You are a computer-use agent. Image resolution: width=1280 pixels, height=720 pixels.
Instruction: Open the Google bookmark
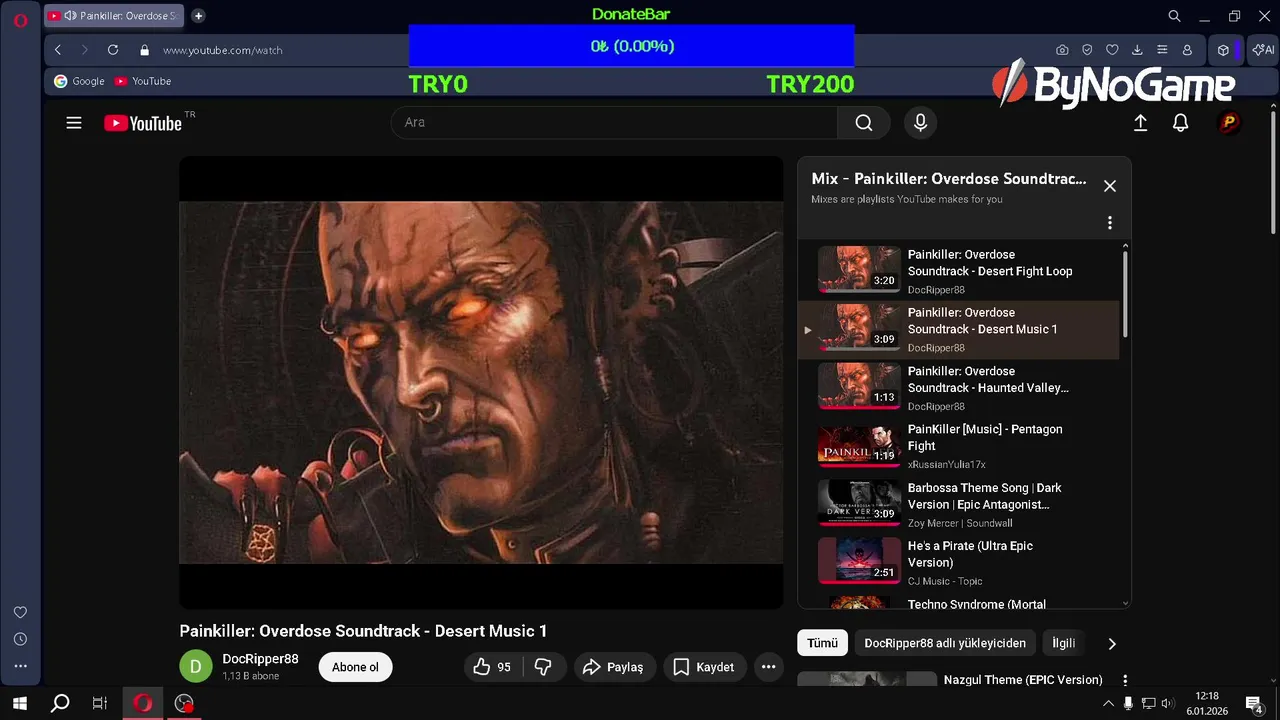[79, 81]
